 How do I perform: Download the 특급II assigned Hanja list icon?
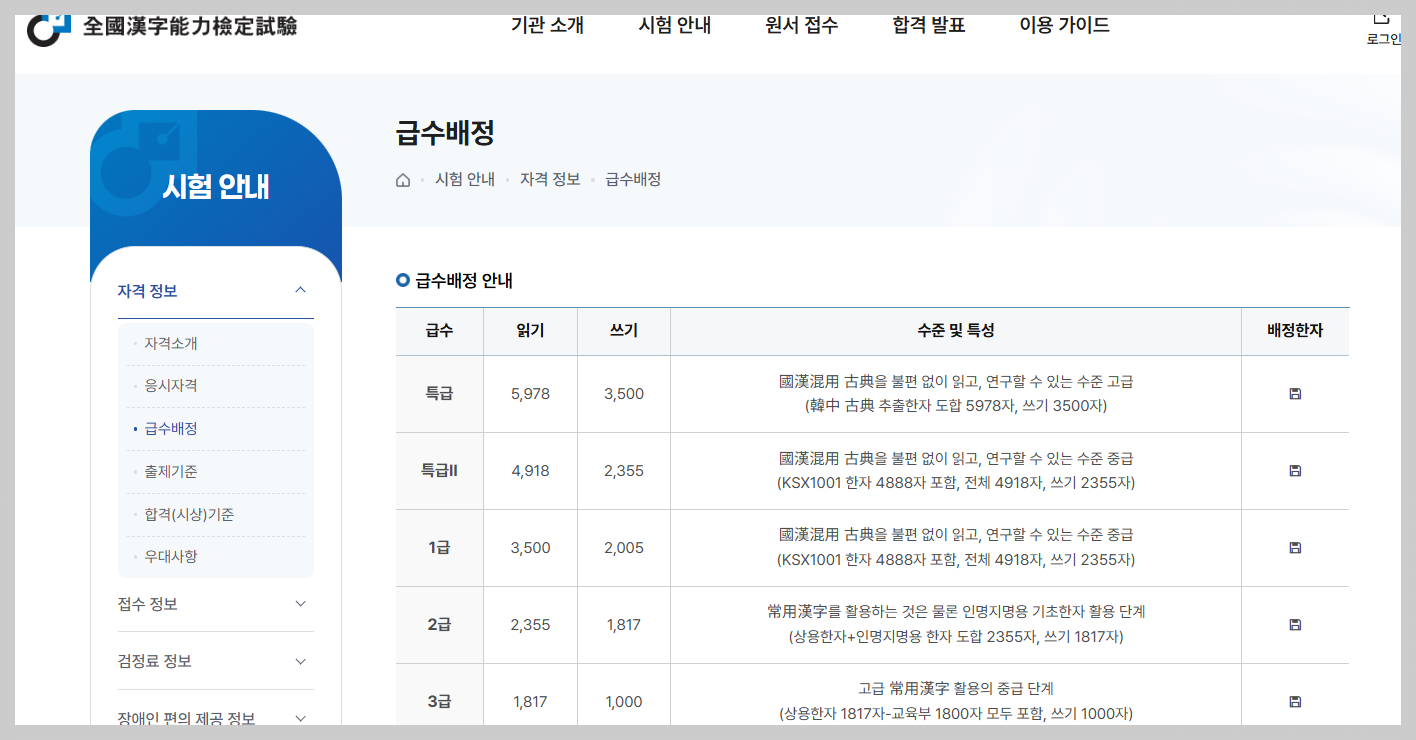click(x=1294, y=470)
